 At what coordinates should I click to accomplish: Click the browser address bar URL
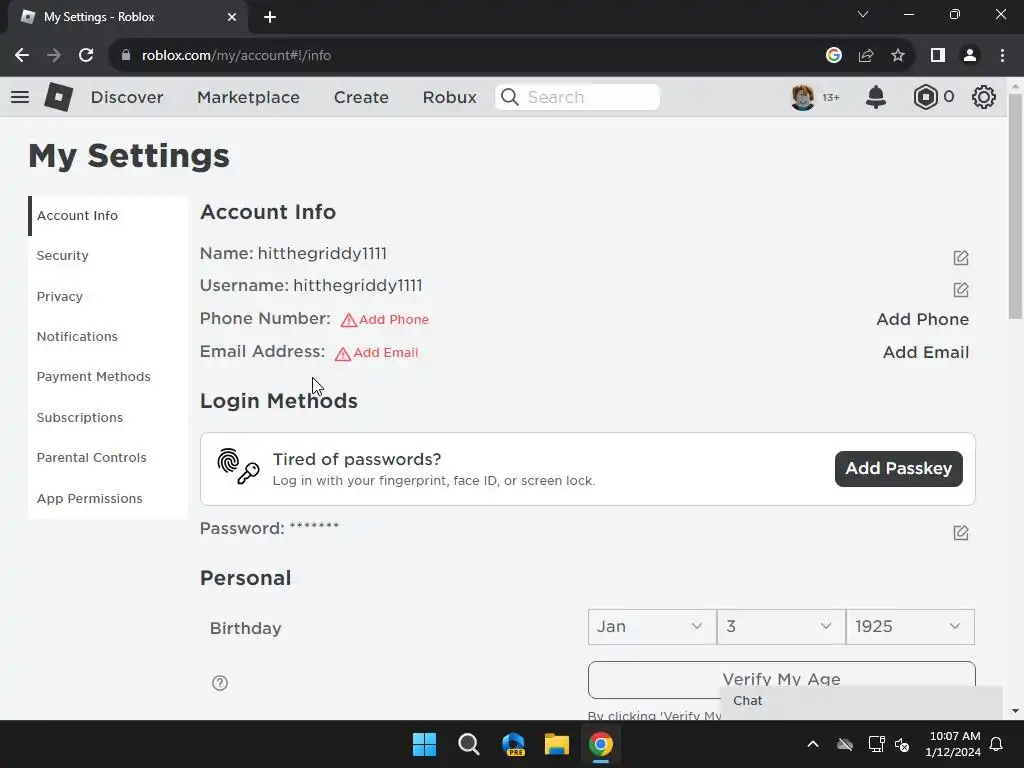pyautogui.click(x=236, y=56)
